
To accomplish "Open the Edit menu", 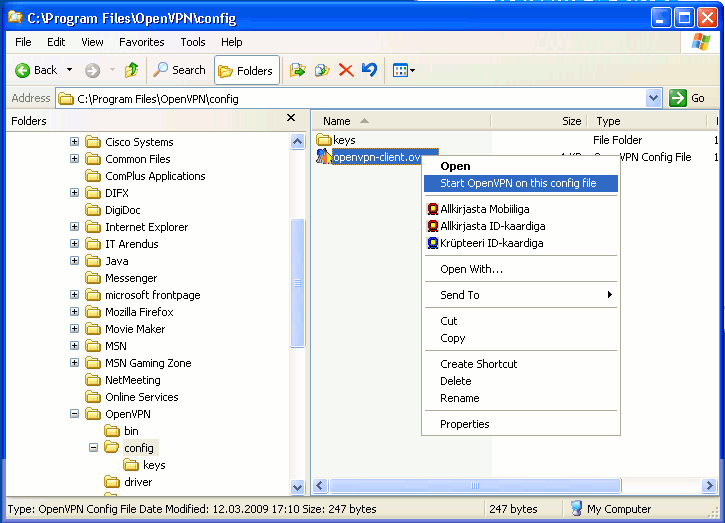I will (56, 42).
